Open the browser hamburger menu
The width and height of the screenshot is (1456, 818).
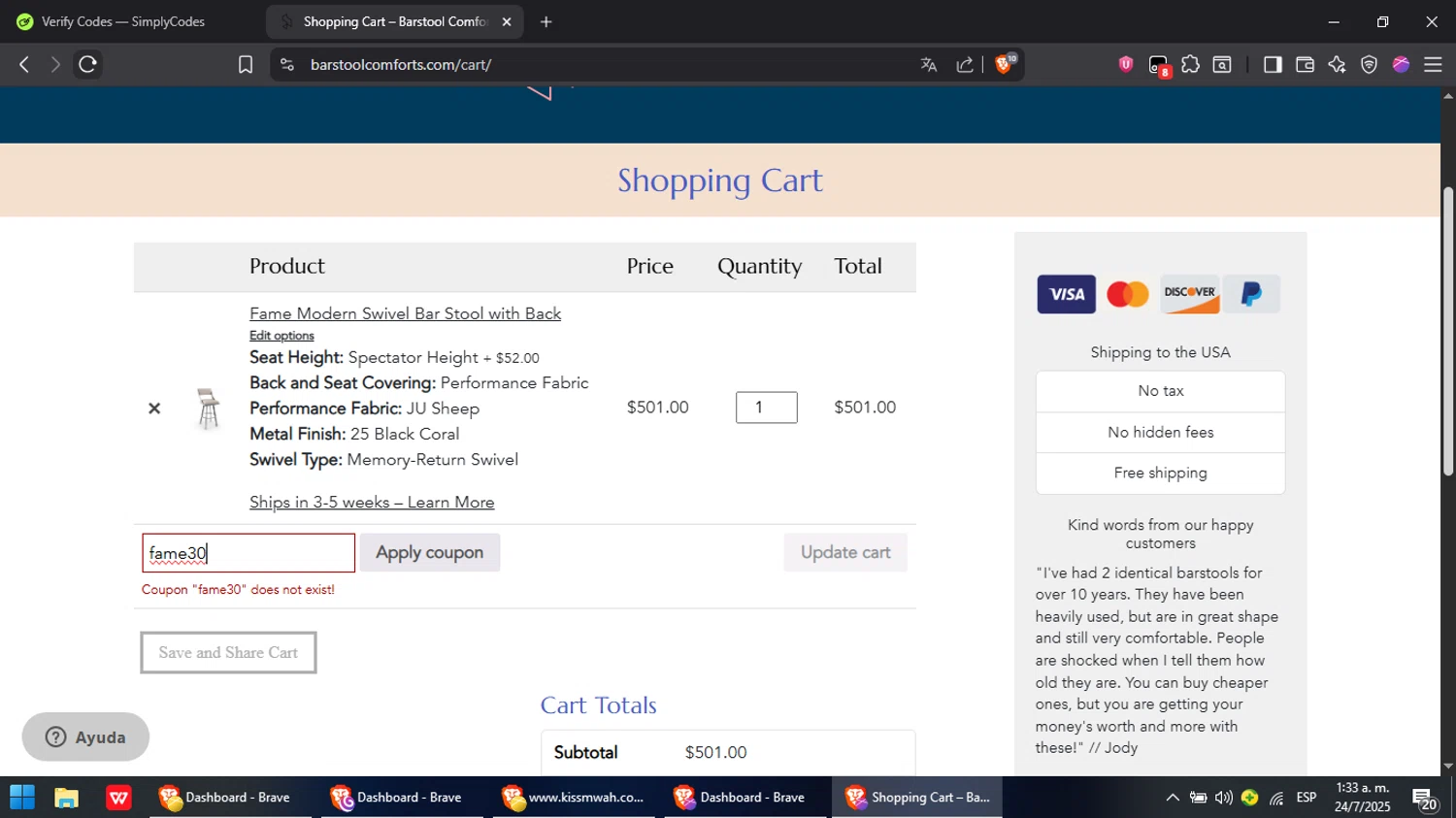pos(1433,65)
